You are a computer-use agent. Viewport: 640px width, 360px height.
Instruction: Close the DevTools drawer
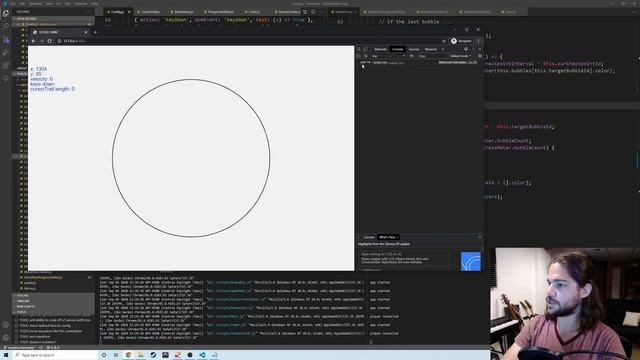(480, 237)
